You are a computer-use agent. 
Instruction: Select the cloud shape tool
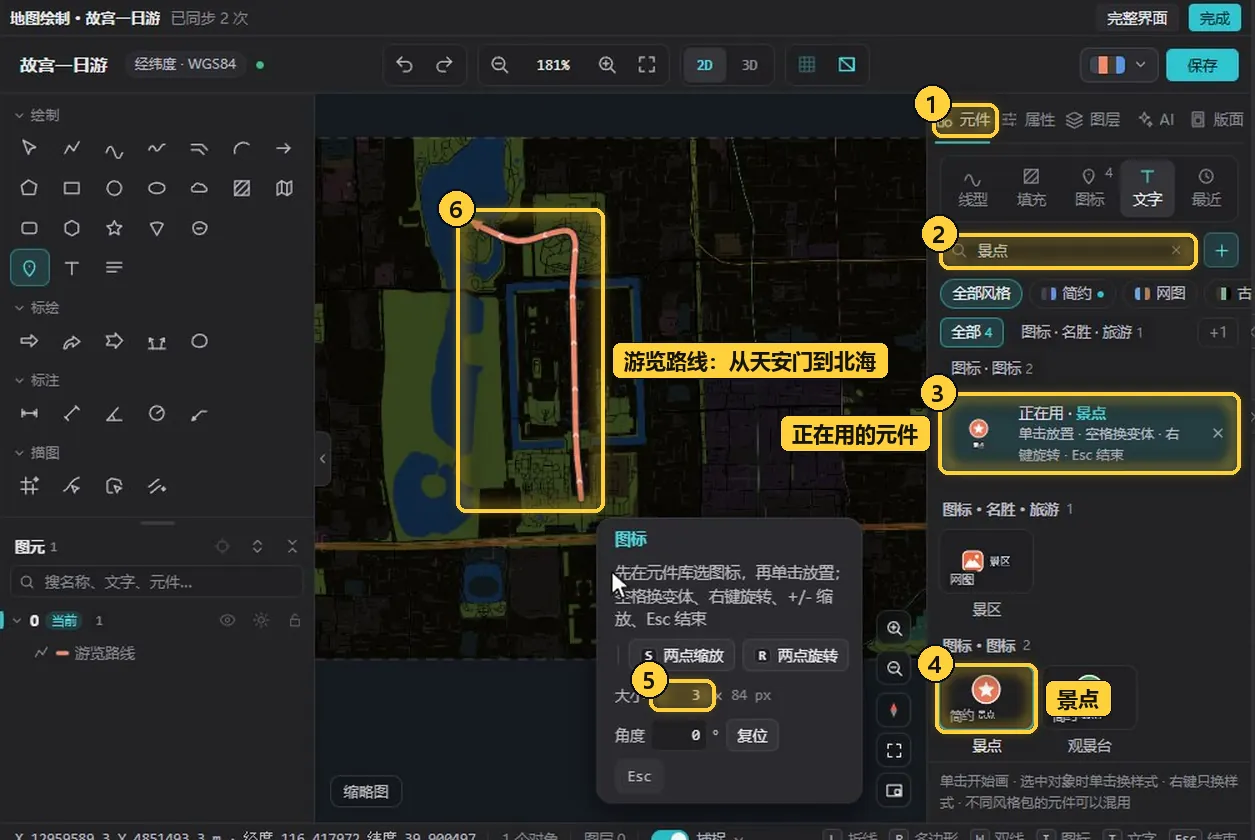point(199,188)
